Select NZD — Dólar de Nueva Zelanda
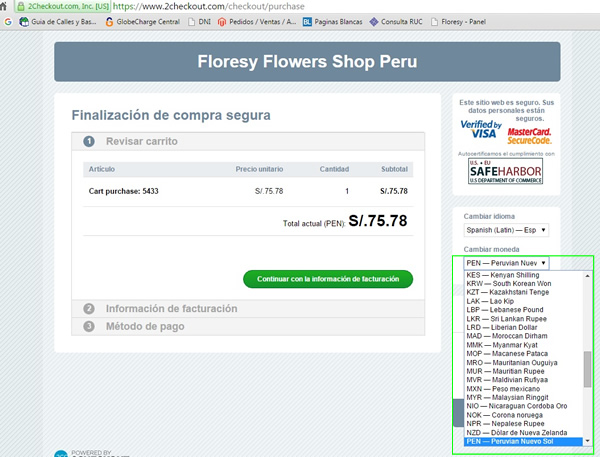600x457 pixels. (523, 433)
